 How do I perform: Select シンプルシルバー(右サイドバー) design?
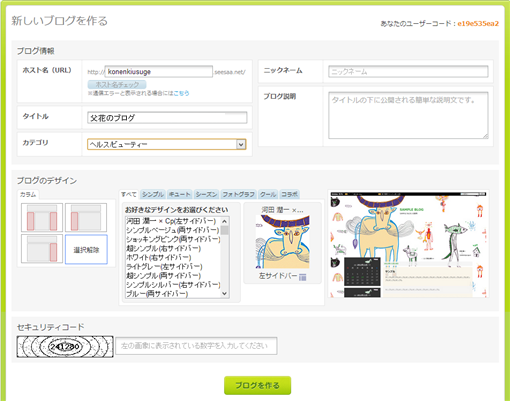tap(173, 285)
